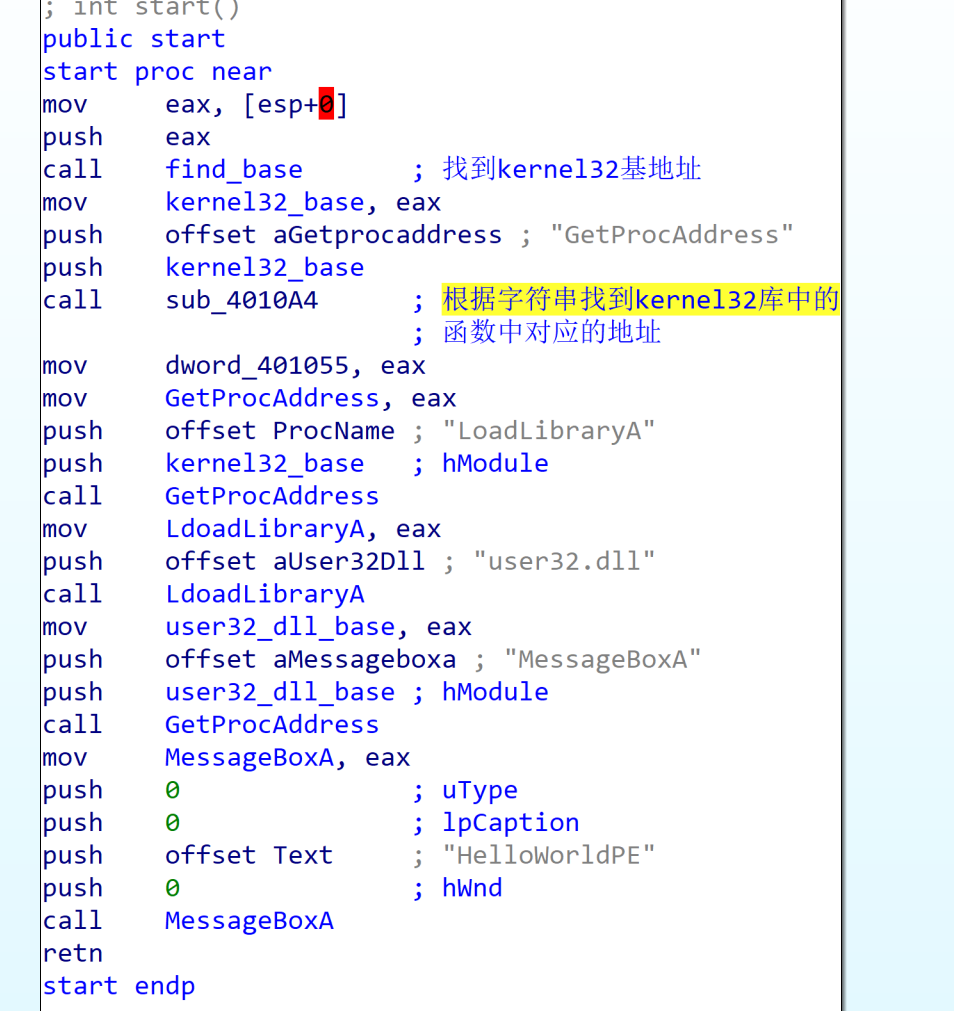
Task: Click the 'offset Text' operand
Action: (x=249, y=856)
